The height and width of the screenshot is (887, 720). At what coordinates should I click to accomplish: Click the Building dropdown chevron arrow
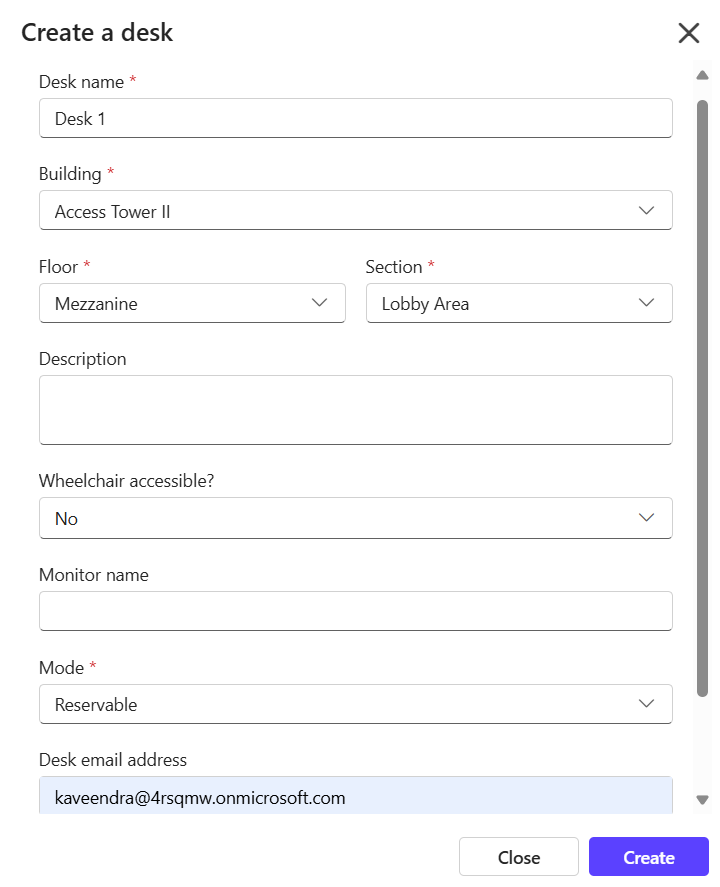pyautogui.click(x=646, y=210)
